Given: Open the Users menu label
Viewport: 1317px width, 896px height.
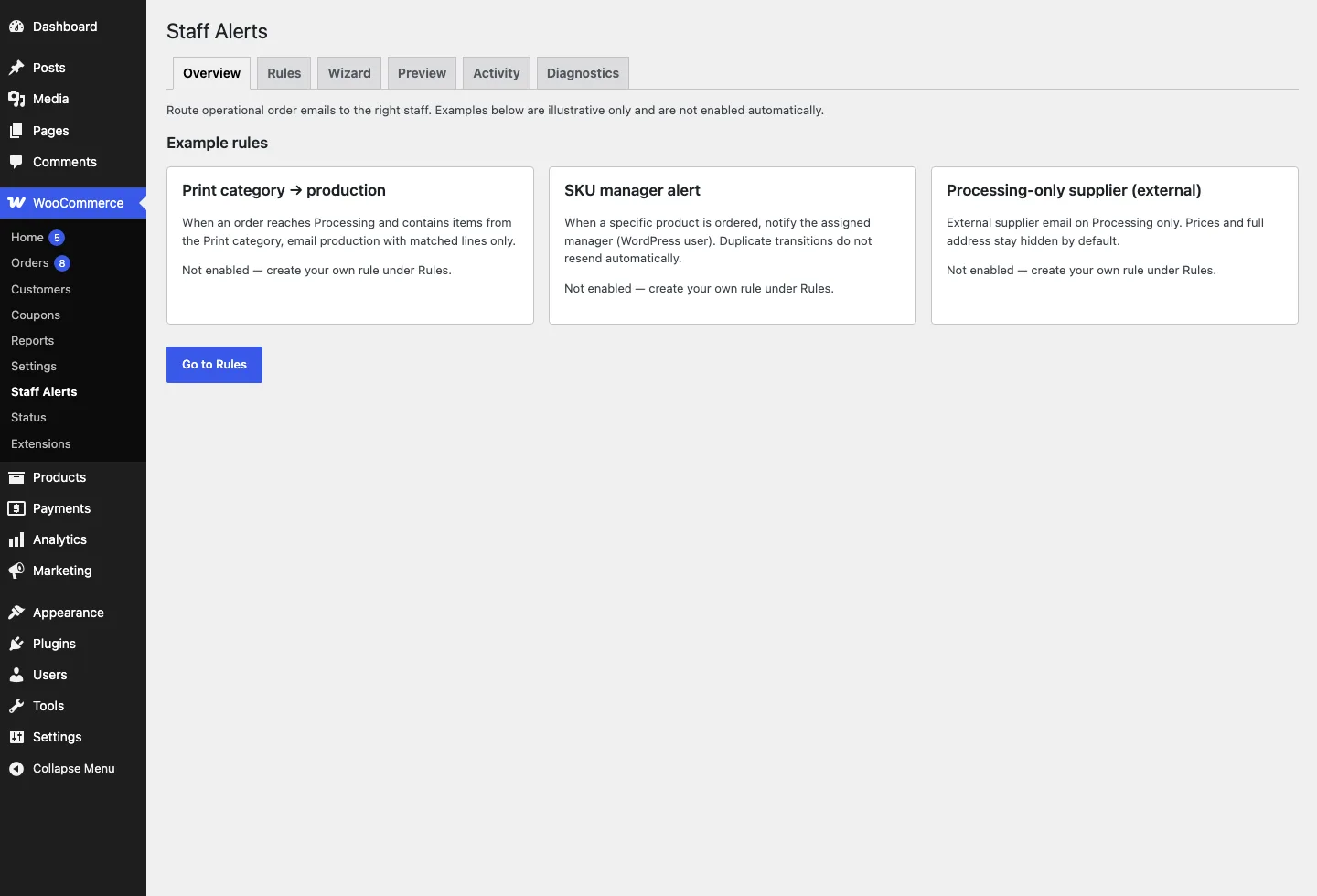Looking at the screenshot, I should point(50,675).
